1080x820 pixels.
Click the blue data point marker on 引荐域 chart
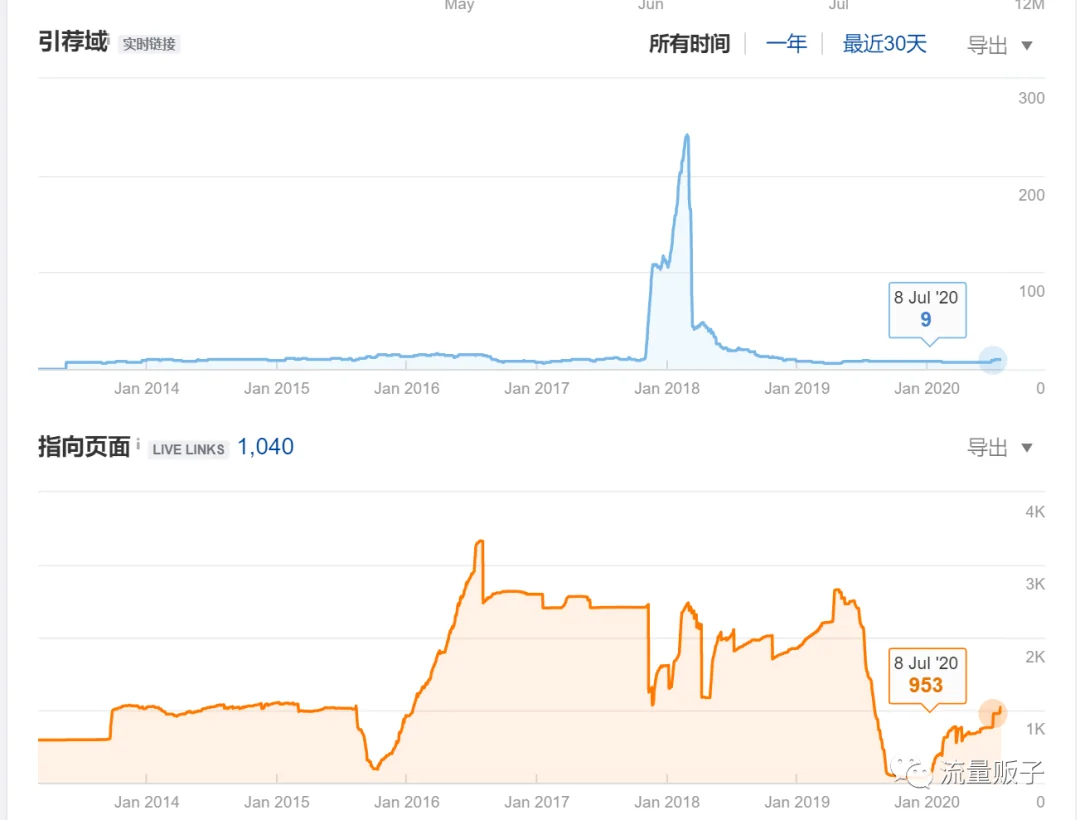tap(993, 360)
